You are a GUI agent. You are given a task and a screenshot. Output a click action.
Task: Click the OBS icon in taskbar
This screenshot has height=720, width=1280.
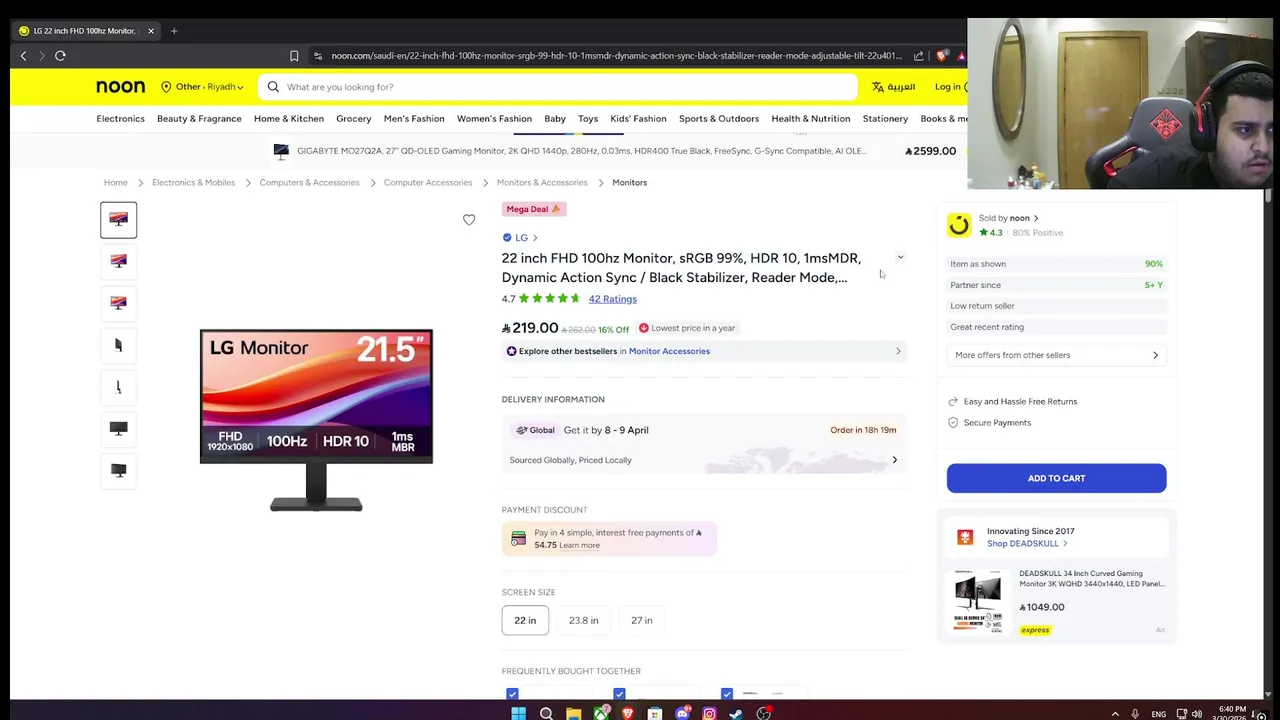764,713
